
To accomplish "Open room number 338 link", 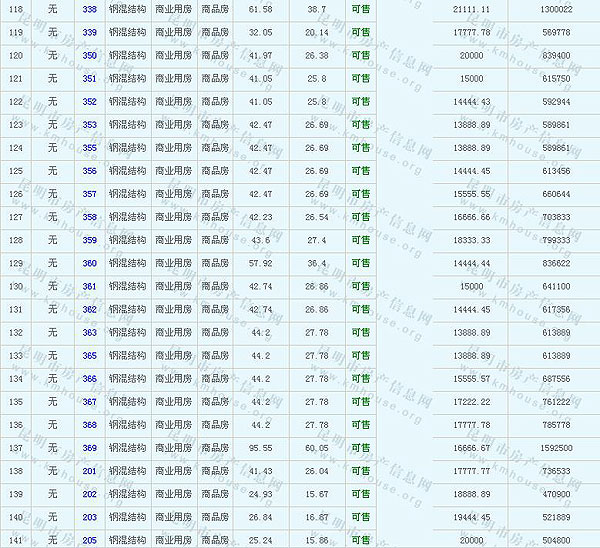I will pyautogui.click(x=90, y=8).
